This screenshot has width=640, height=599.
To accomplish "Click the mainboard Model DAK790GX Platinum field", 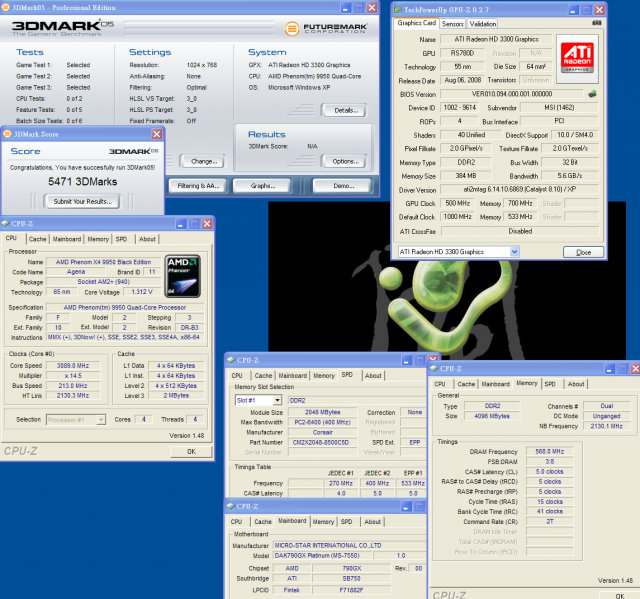I will pyautogui.click(x=322, y=556).
